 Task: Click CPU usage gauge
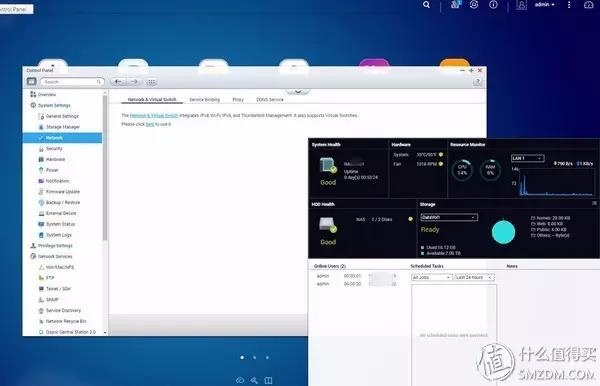click(x=462, y=170)
